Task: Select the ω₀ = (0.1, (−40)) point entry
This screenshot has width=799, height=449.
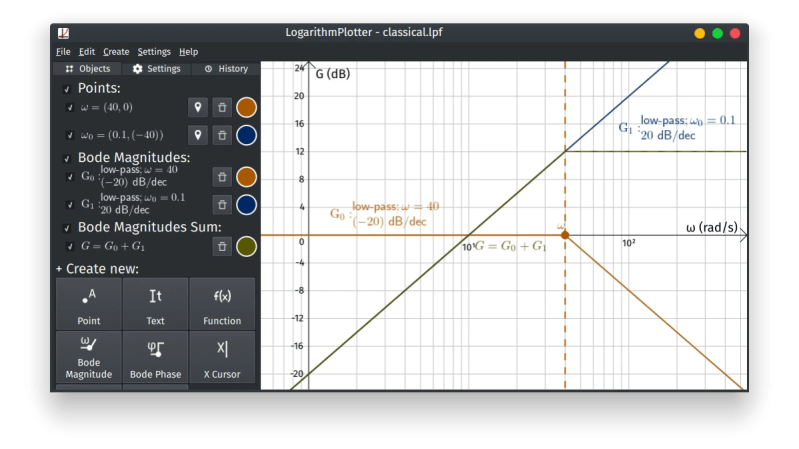Action: (x=122, y=135)
